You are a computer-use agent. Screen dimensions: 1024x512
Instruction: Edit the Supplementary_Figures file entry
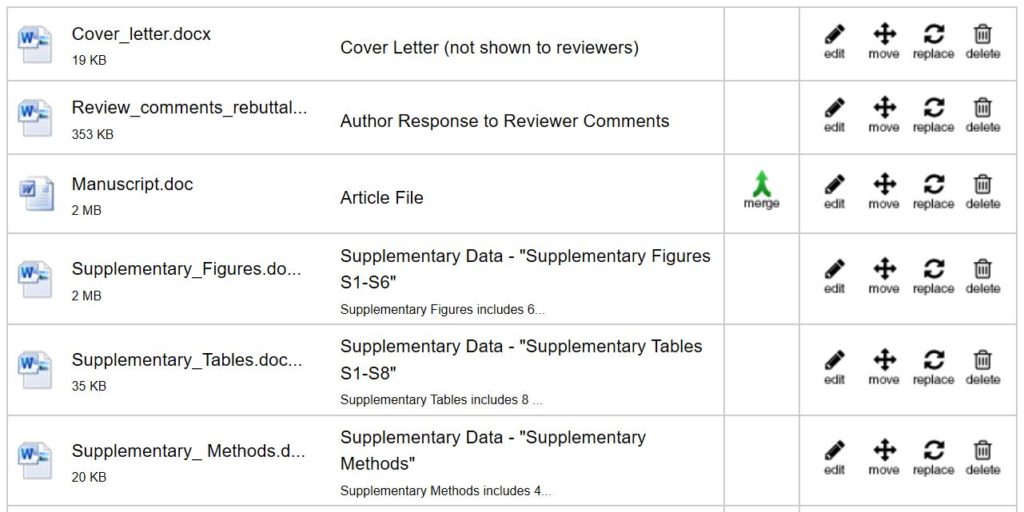point(834,277)
